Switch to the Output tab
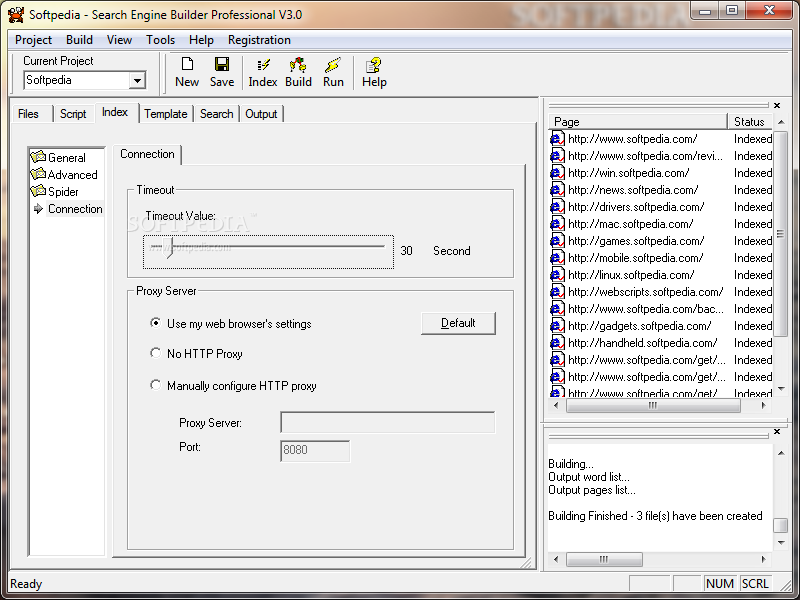Screen dimensions: 800x600 point(261,114)
